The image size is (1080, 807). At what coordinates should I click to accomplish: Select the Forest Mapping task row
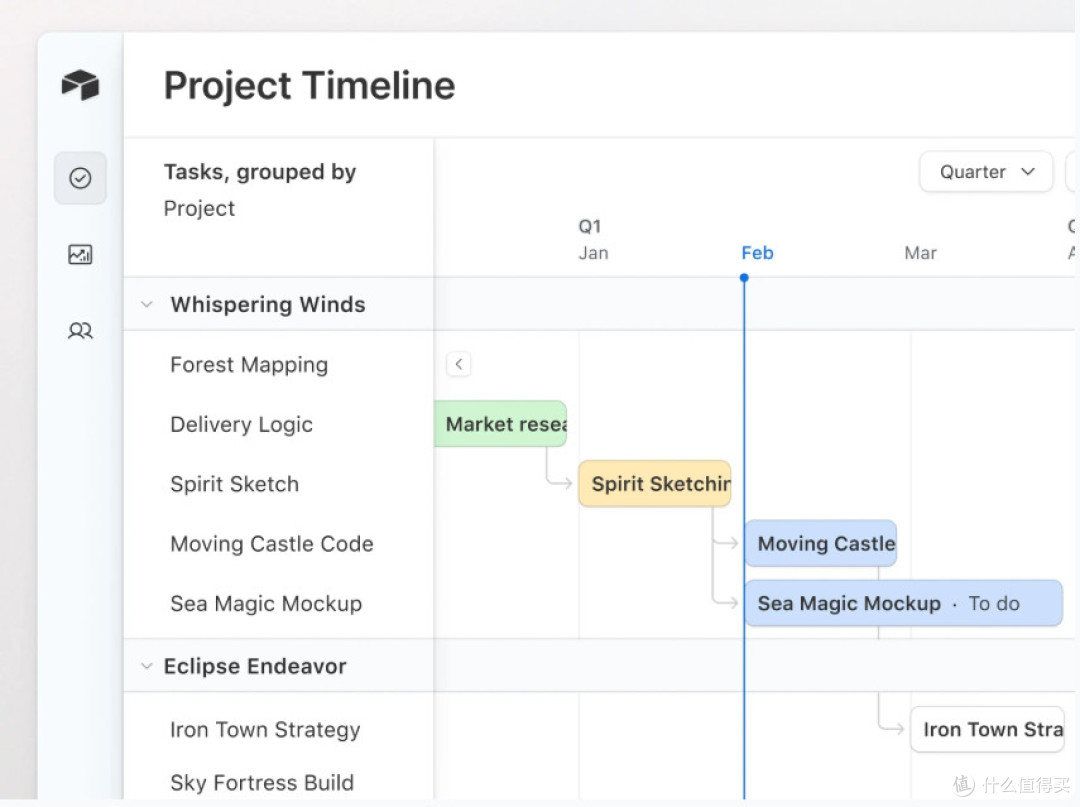click(x=279, y=364)
